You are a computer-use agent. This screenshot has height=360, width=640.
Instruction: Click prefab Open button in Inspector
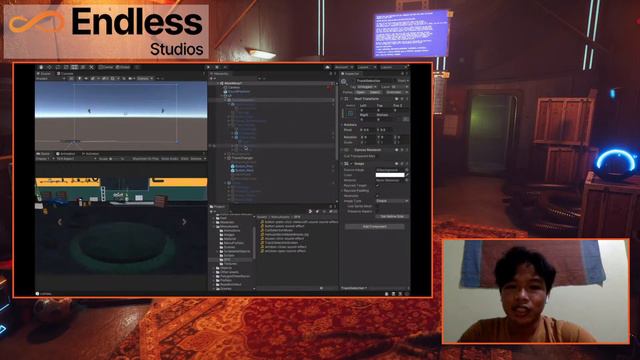tap(360, 92)
